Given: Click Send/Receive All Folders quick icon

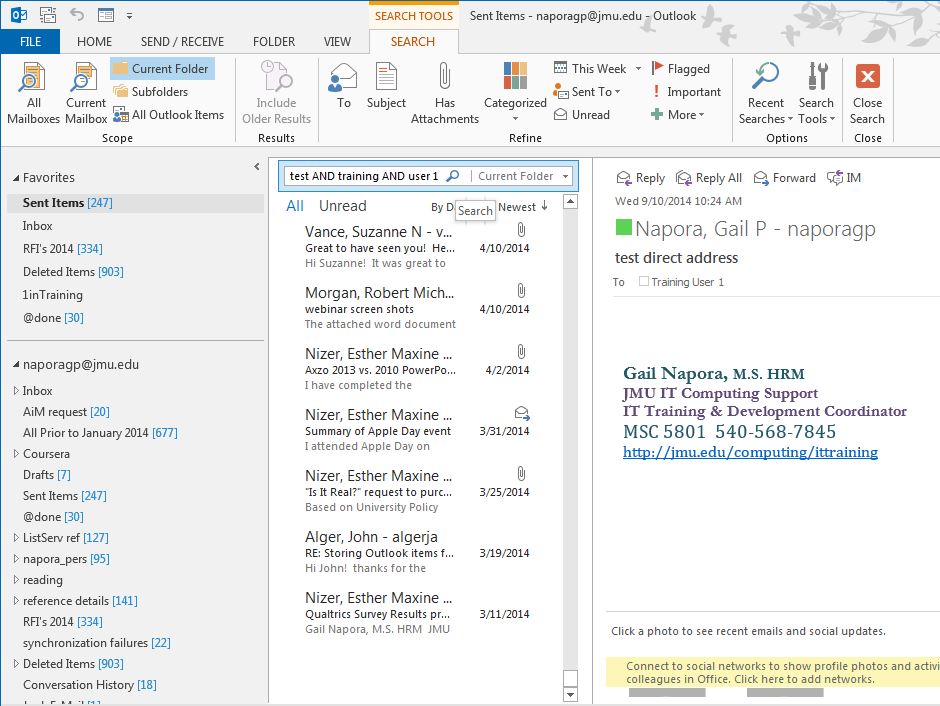Looking at the screenshot, I should coord(47,14).
